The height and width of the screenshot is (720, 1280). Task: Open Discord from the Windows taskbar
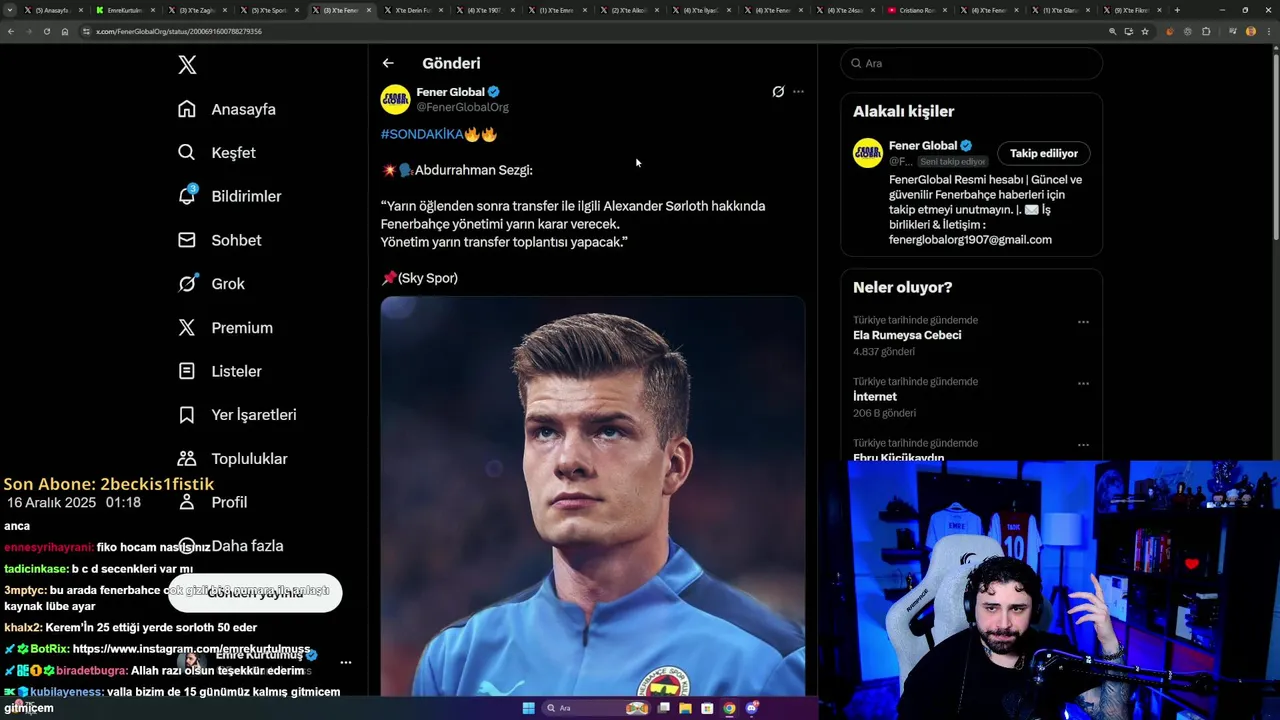[x=751, y=708]
